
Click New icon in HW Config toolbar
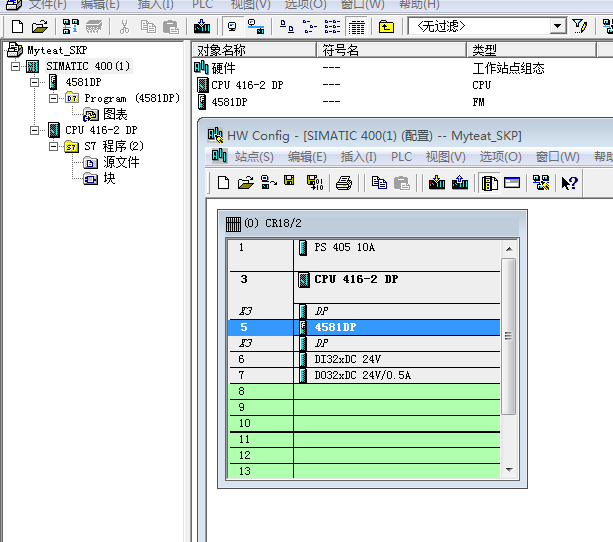tap(223, 183)
